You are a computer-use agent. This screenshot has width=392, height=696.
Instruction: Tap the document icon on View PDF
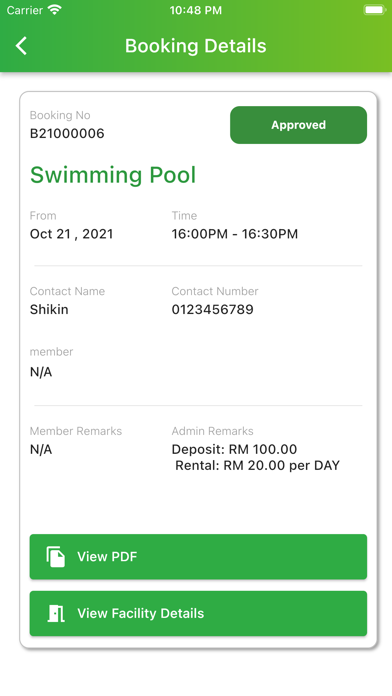[x=56, y=557]
